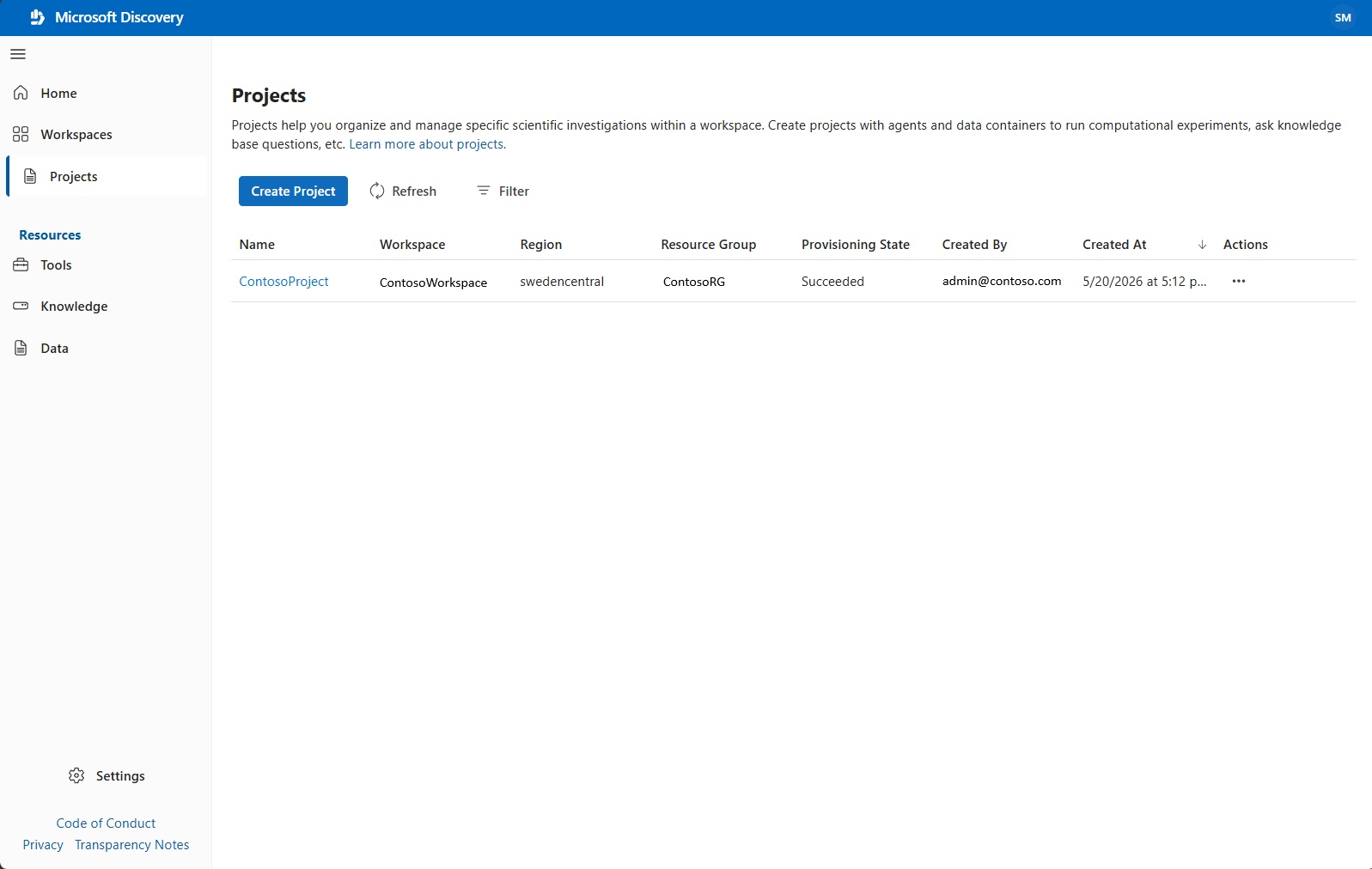The height and width of the screenshot is (869, 1372).
Task: Click the Refresh circular arrows icon
Action: coord(377,191)
